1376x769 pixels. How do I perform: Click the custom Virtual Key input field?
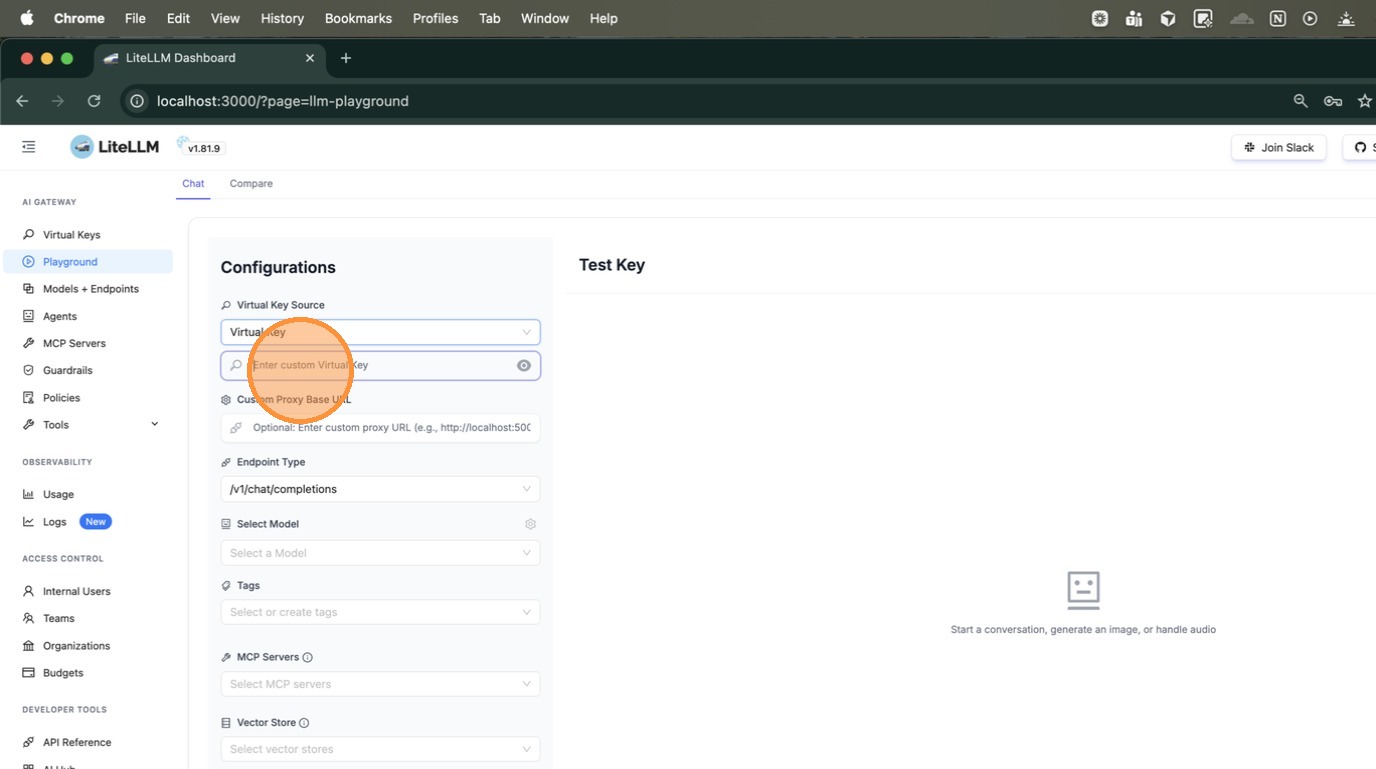(380, 366)
